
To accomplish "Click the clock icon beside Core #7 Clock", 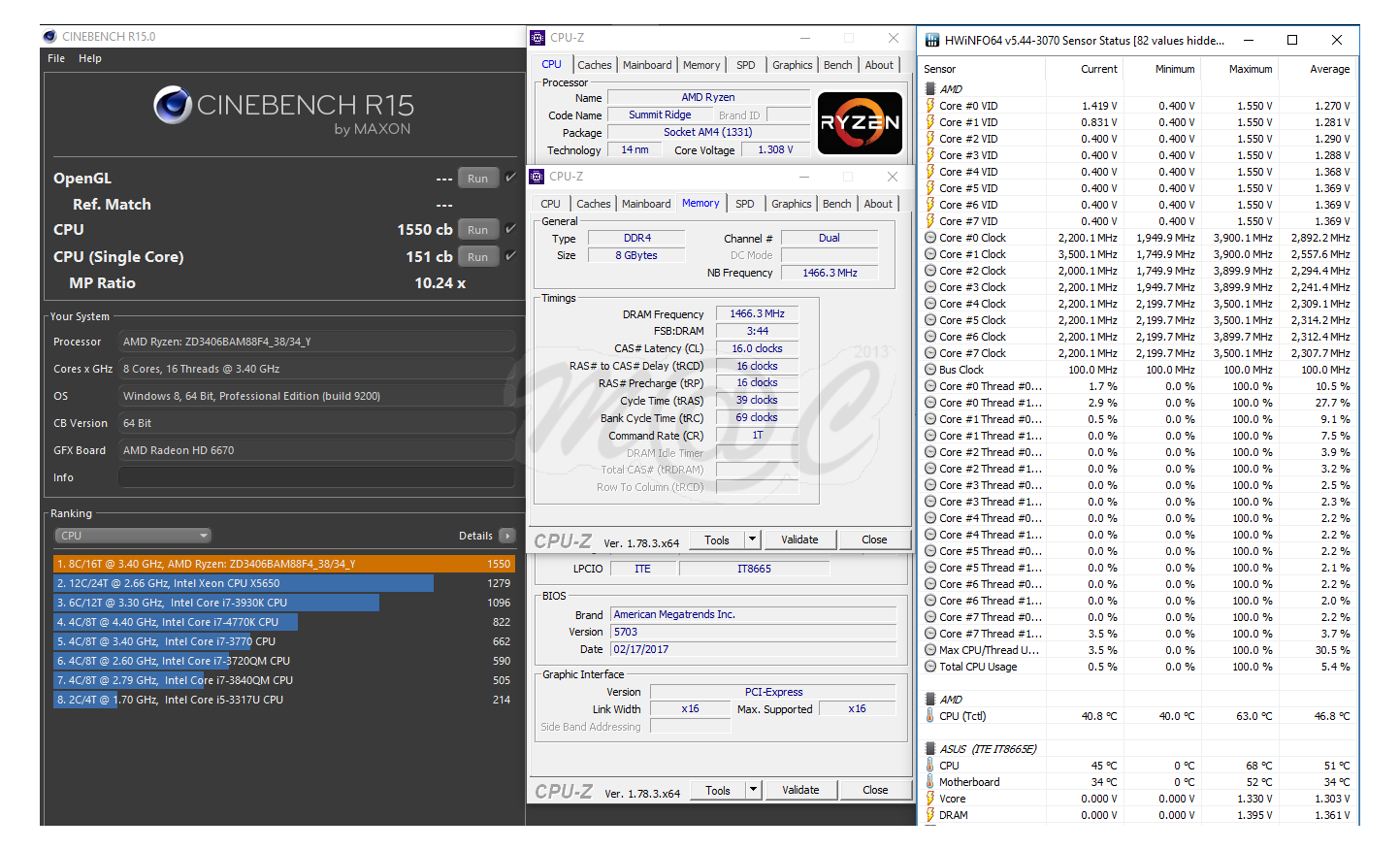I will click(x=930, y=353).
